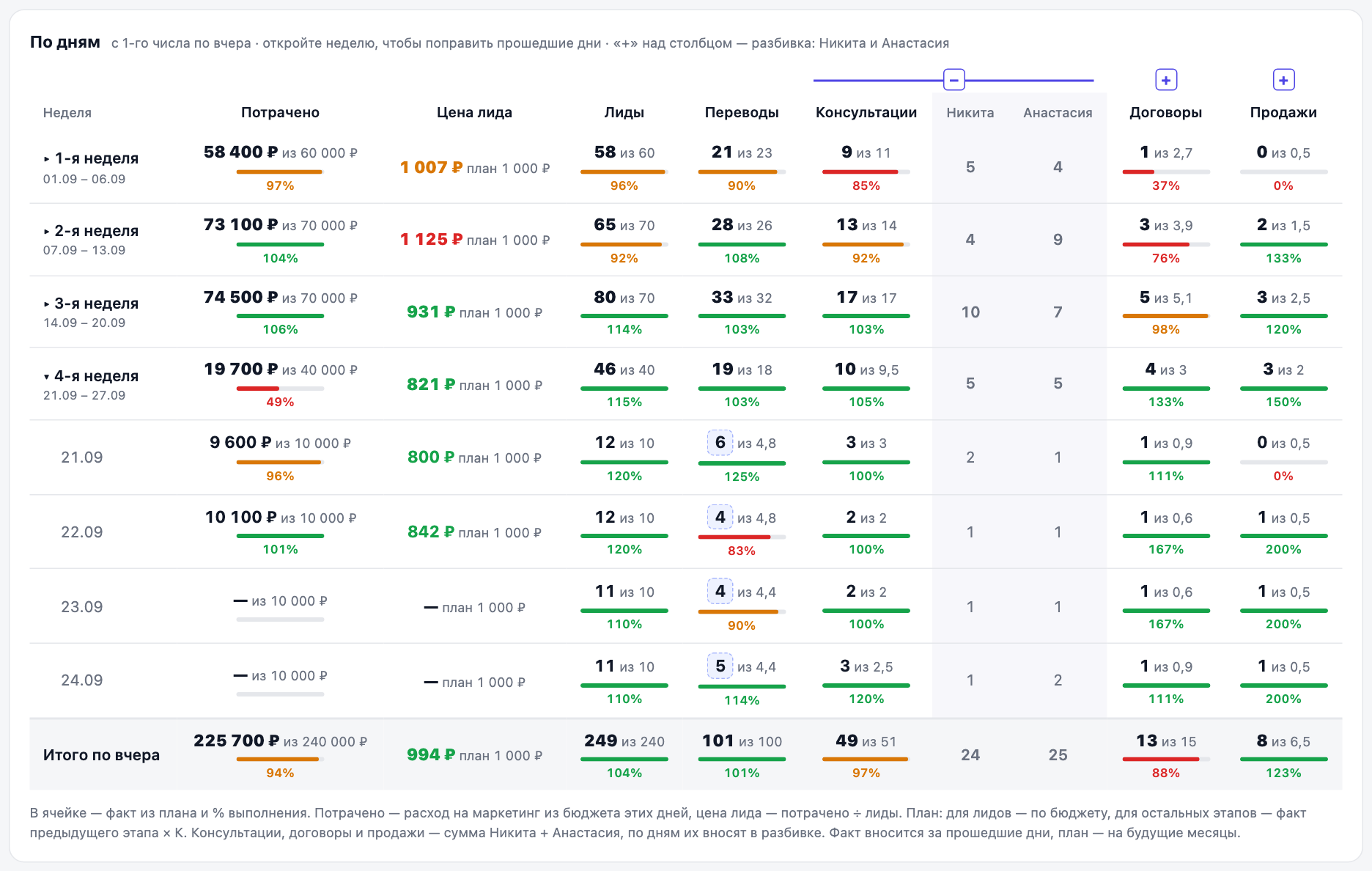Viewport: 1372px width, 871px height.
Task: Edit the 22.09 Переводы value 4
Action: (720, 518)
